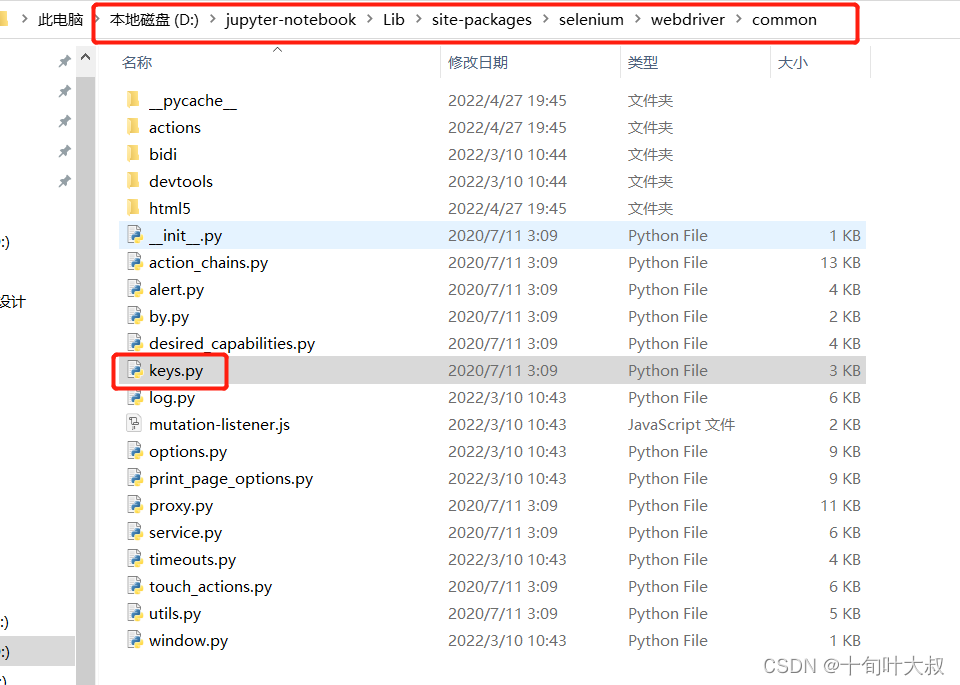Image resolution: width=960 pixels, height=685 pixels.
Task: Click the action_chains.py file icon
Action: pos(135,261)
